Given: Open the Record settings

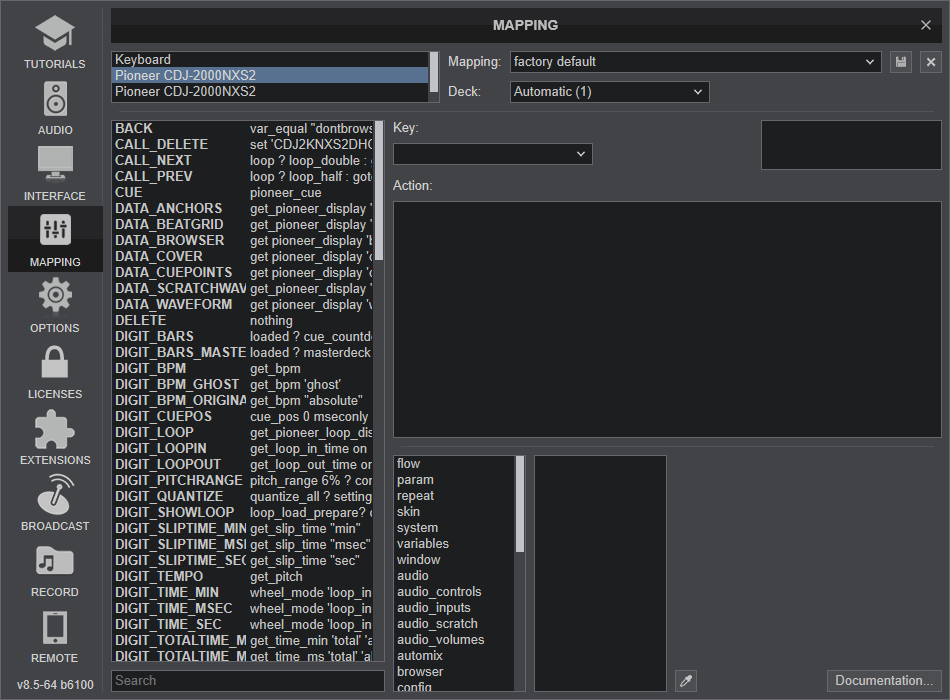Looking at the screenshot, I should point(55,570).
